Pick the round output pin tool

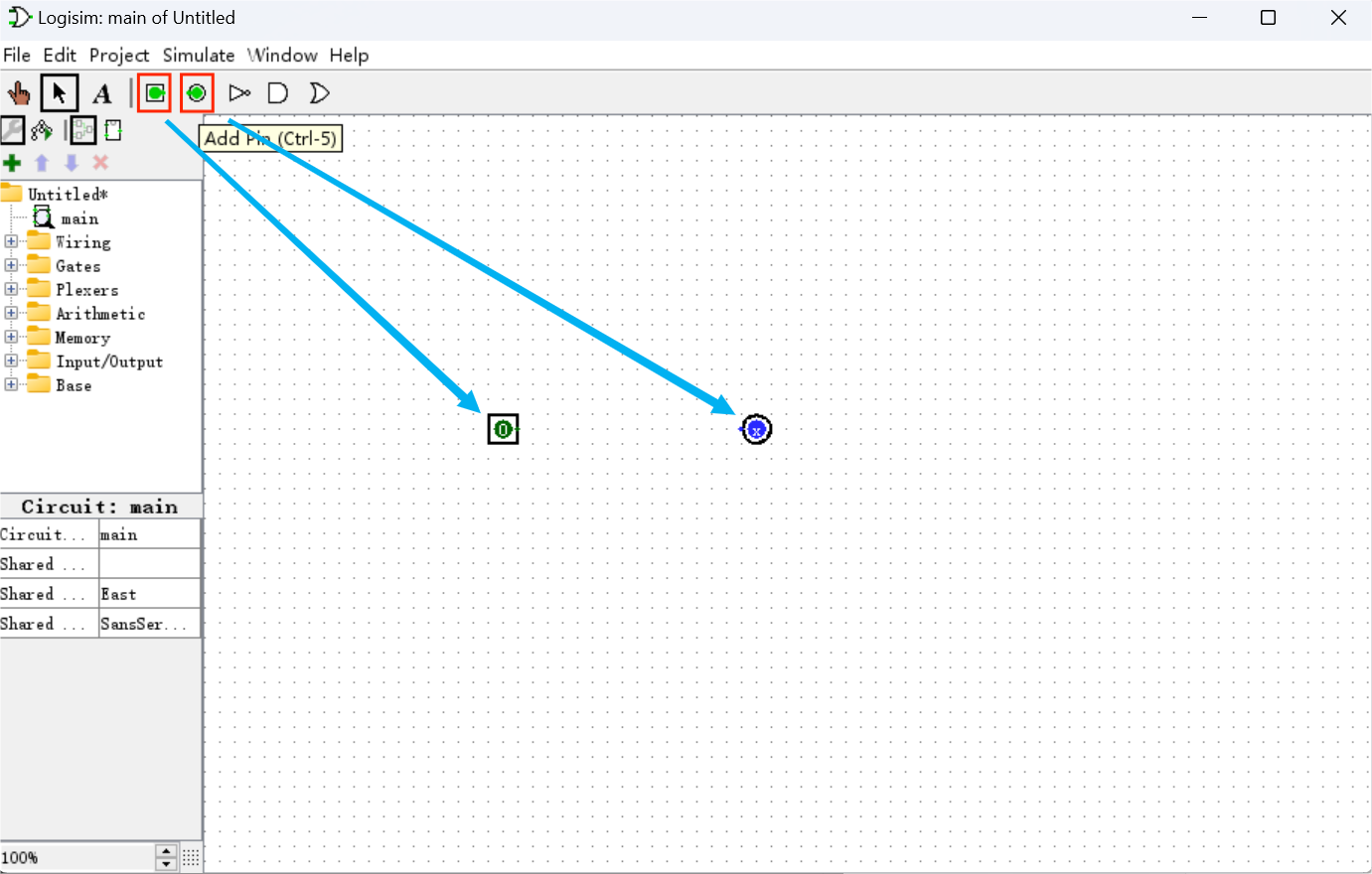(x=197, y=93)
